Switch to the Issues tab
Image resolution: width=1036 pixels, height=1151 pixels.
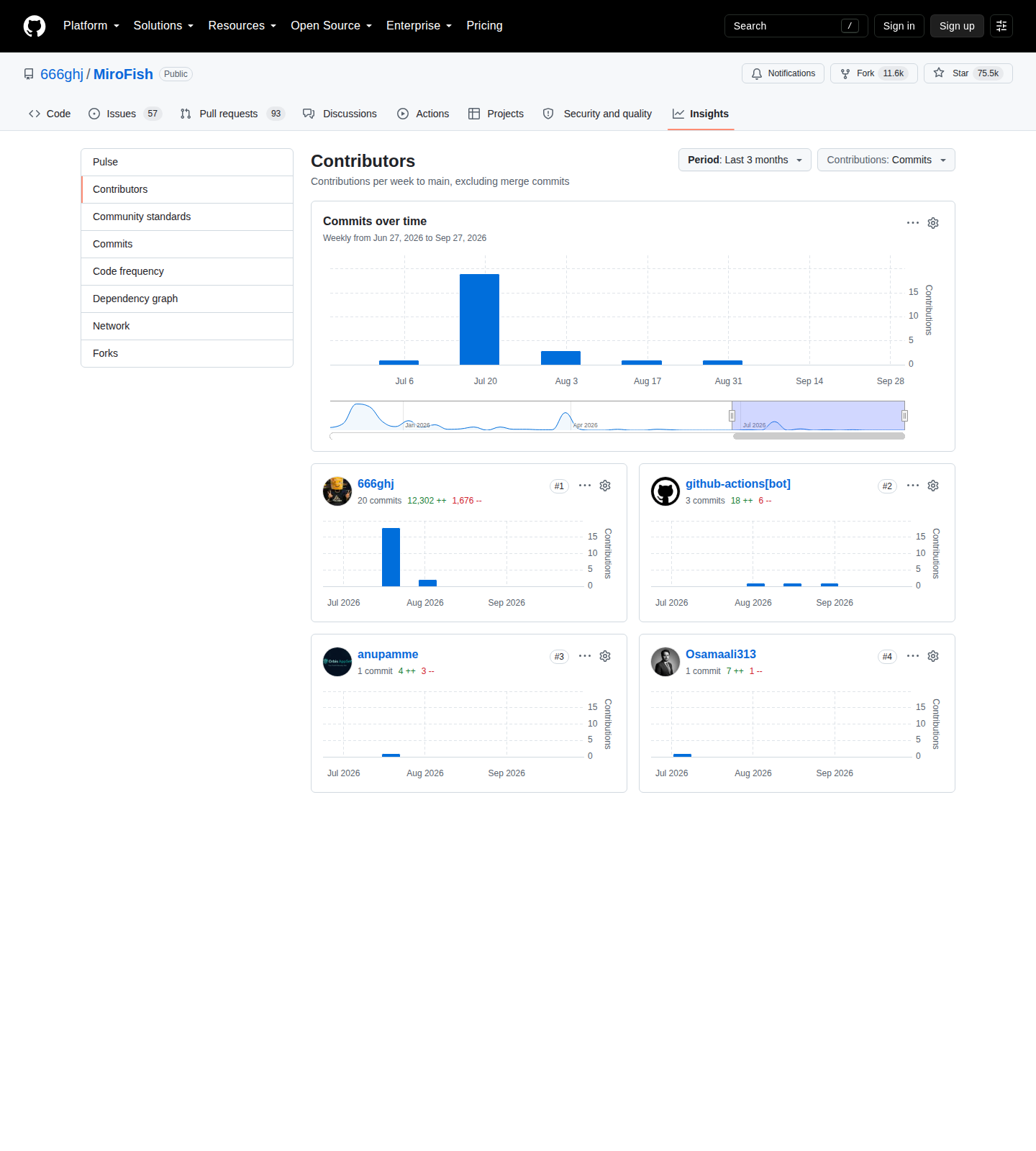tap(125, 114)
